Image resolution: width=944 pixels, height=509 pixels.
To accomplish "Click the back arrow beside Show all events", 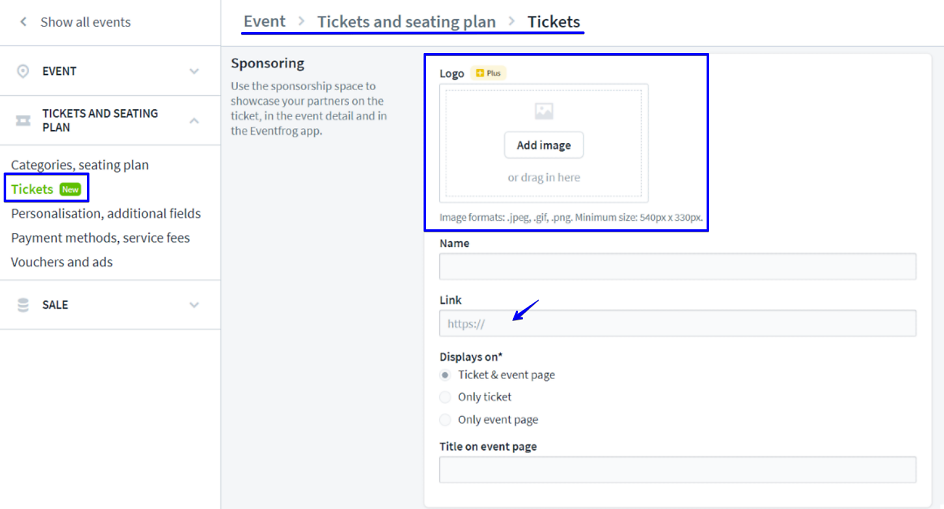I will click(x=23, y=22).
